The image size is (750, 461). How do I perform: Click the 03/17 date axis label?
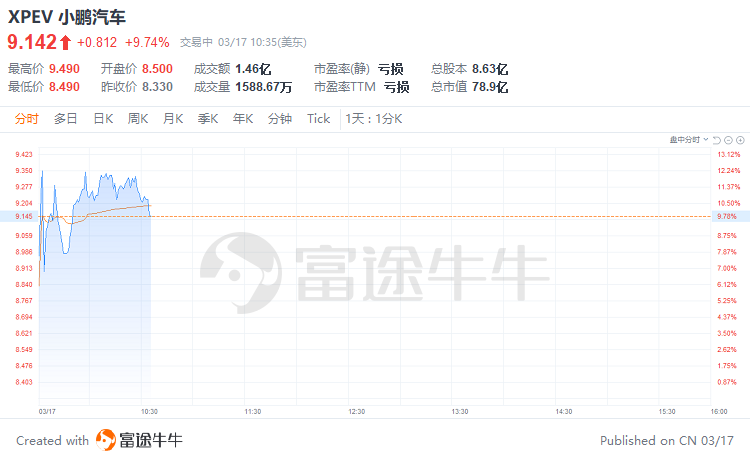47,412
